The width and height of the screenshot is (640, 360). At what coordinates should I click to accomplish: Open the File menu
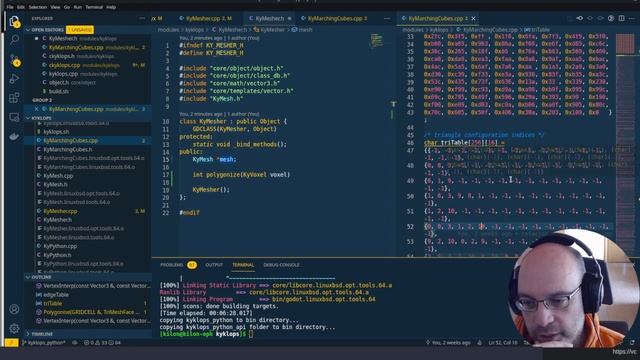10,7
